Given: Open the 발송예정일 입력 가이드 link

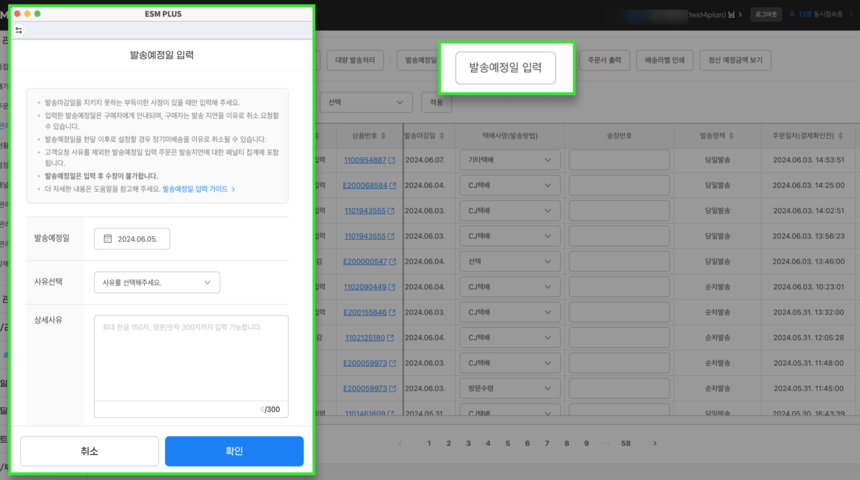Looking at the screenshot, I should (x=198, y=188).
